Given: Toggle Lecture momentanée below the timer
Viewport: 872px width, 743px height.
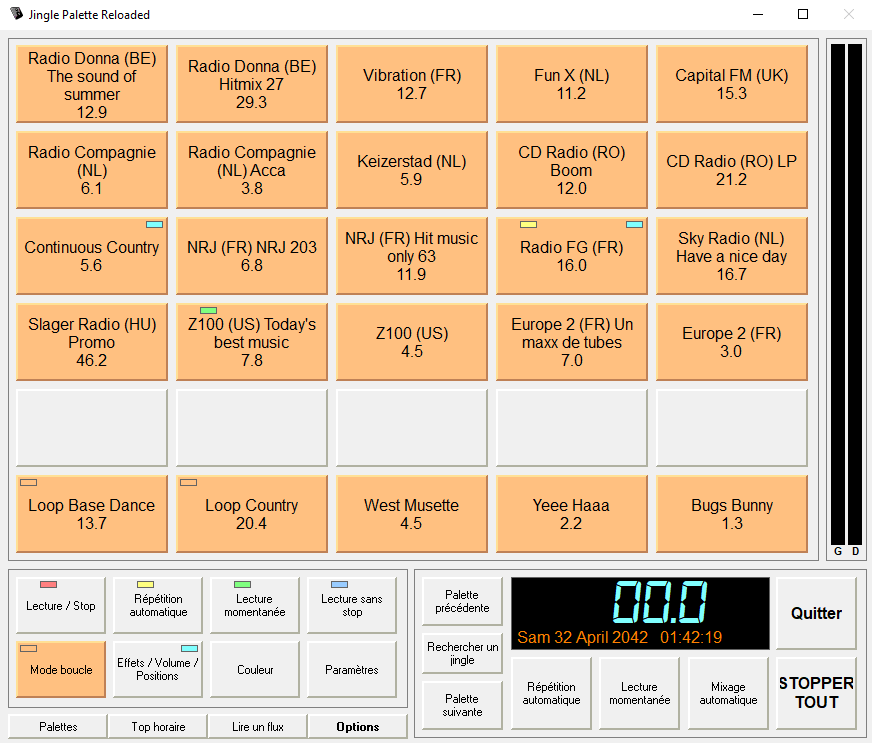Looking at the screenshot, I should [x=640, y=693].
